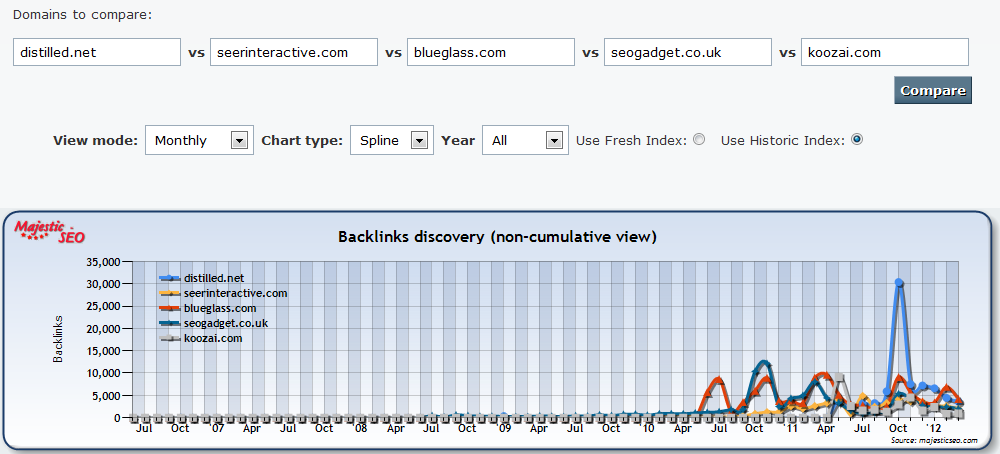Screen dimensions: 1000x454
Task: Click the 10,000 y-axis value
Action: pyautogui.click(x=103, y=373)
